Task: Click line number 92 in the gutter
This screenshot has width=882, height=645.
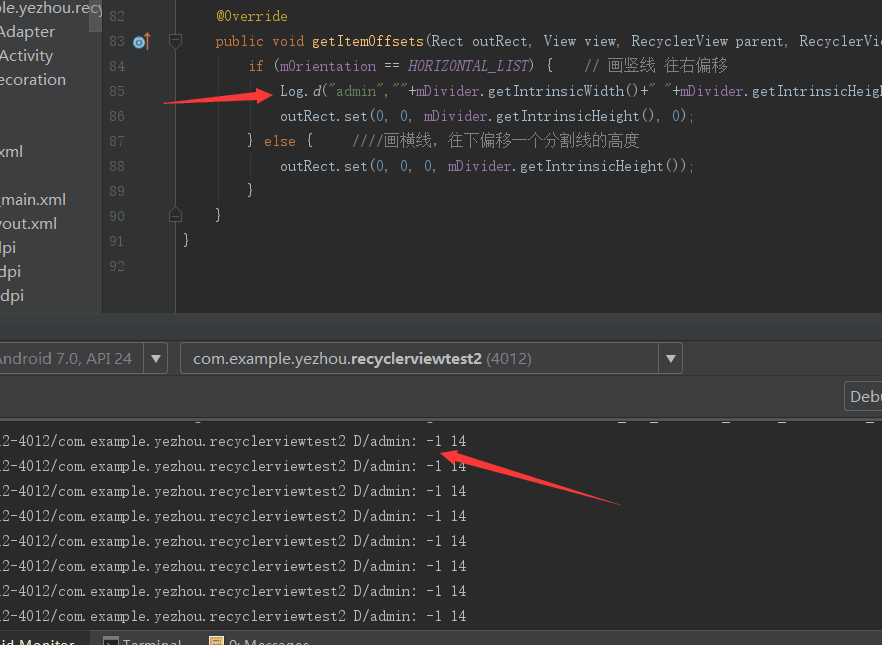Action: pos(117,266)
